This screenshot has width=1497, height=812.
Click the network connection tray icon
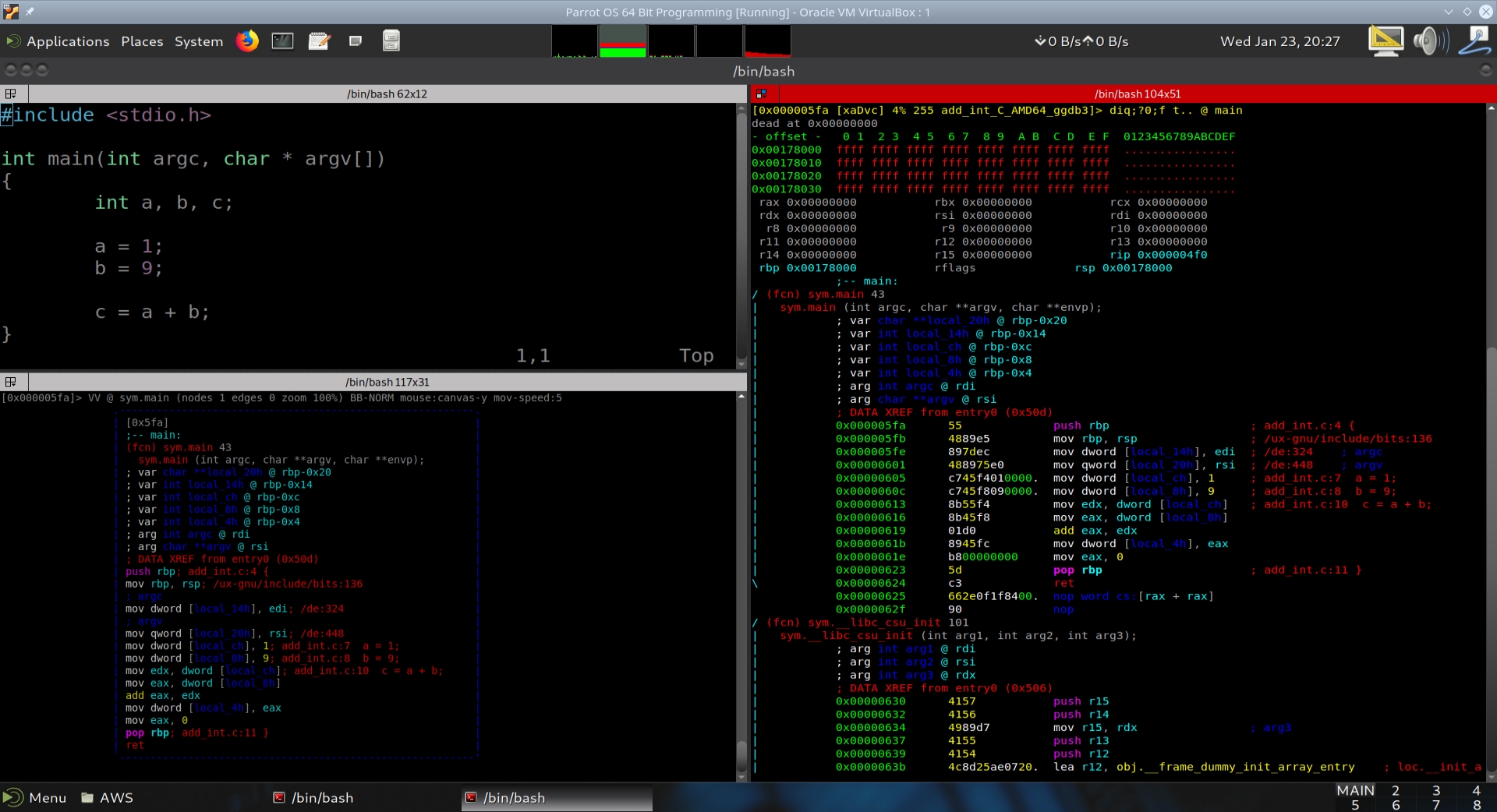pos(1474,41)
